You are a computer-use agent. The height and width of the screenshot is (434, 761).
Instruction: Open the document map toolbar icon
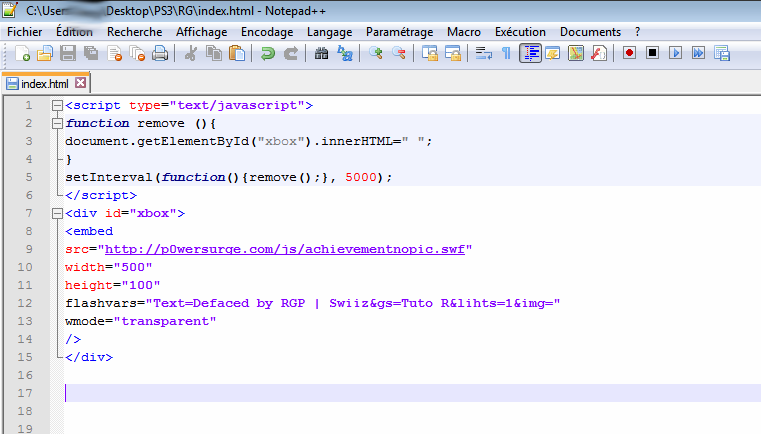576,53
